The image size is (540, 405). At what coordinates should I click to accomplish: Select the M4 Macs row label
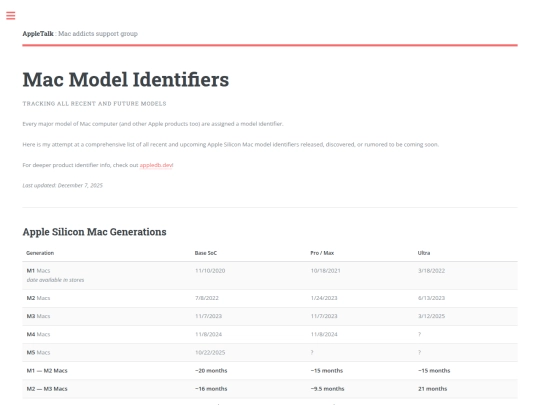(x=38, y=334)
